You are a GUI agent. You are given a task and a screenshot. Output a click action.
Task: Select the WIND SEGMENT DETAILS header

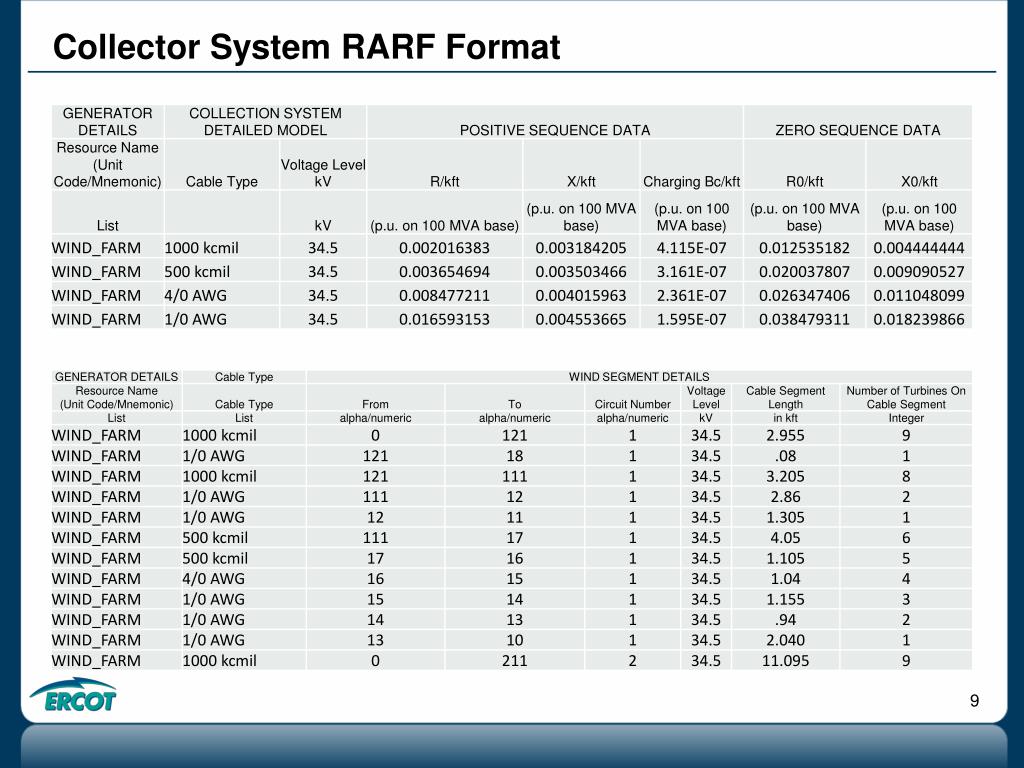(639, 377)
